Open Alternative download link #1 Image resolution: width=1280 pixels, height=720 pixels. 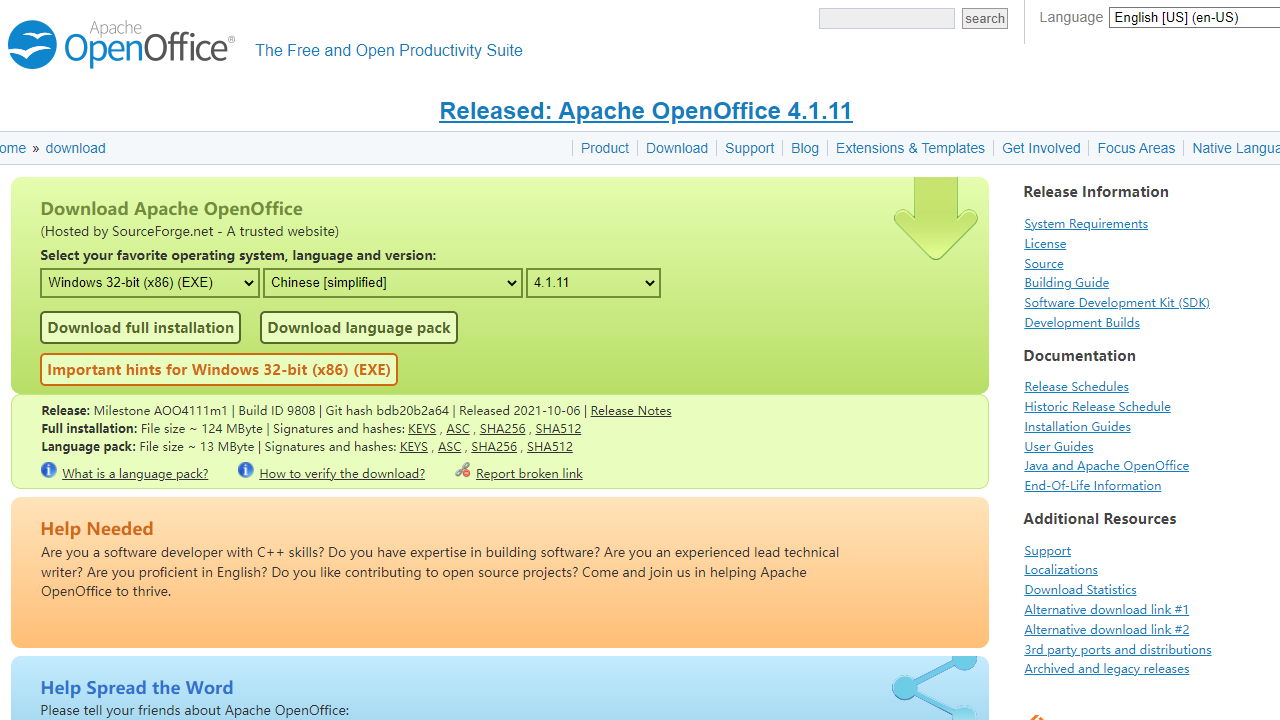(x=1107, y=610)
